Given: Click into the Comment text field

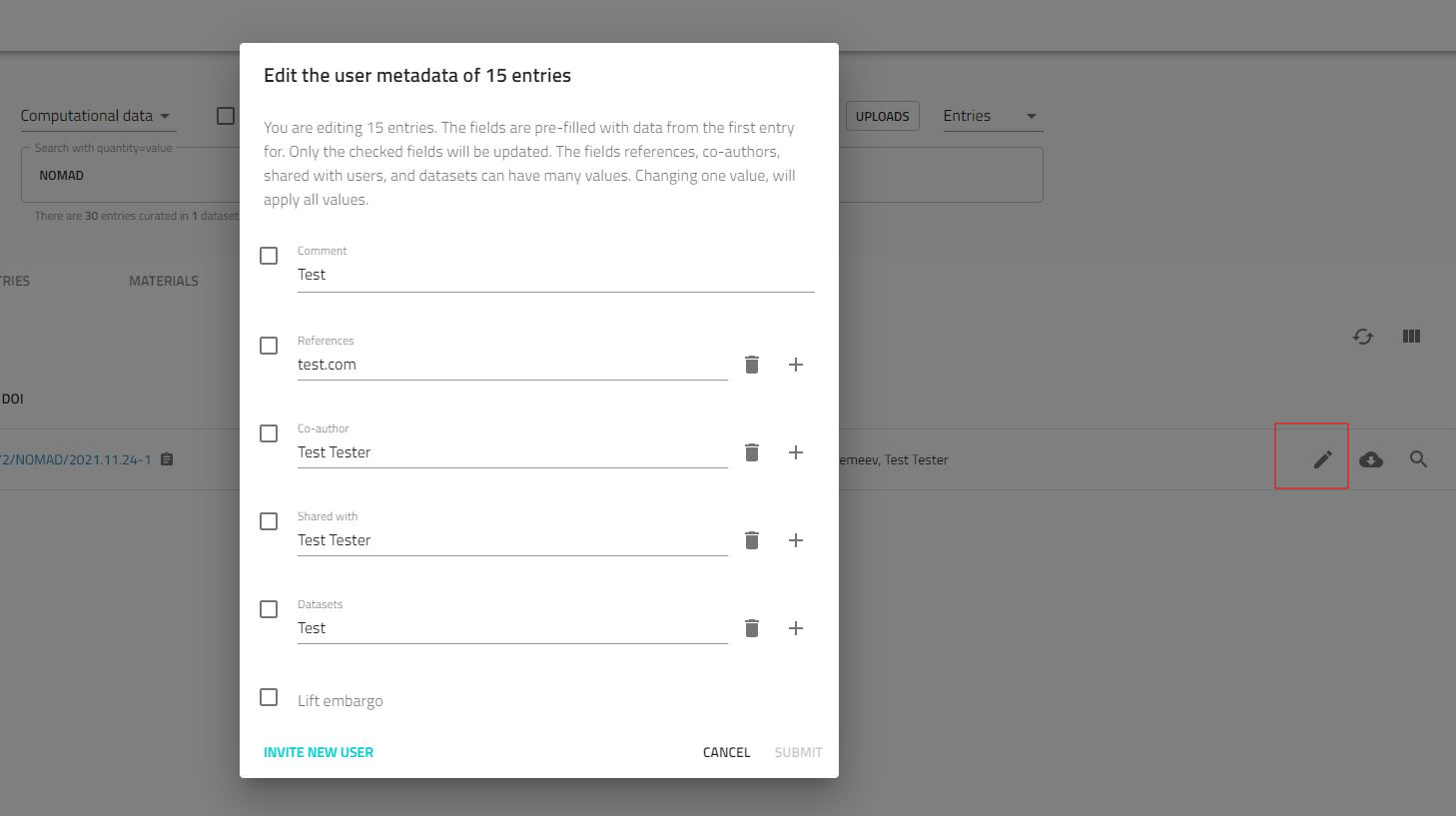Looking at the screenshot, I should click(555, 275).
